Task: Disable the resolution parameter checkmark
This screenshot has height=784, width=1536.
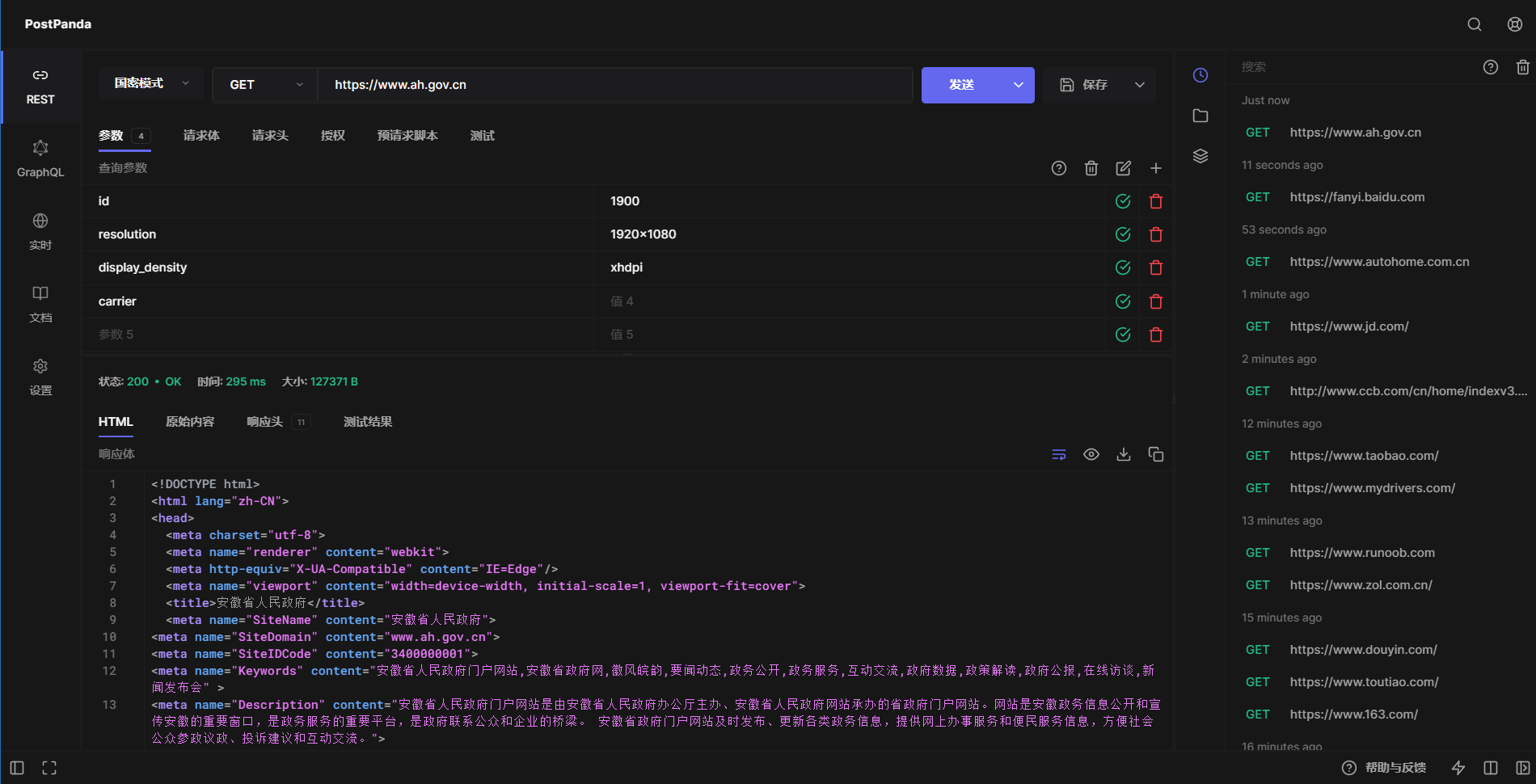Action: [x=1123, y=234]
